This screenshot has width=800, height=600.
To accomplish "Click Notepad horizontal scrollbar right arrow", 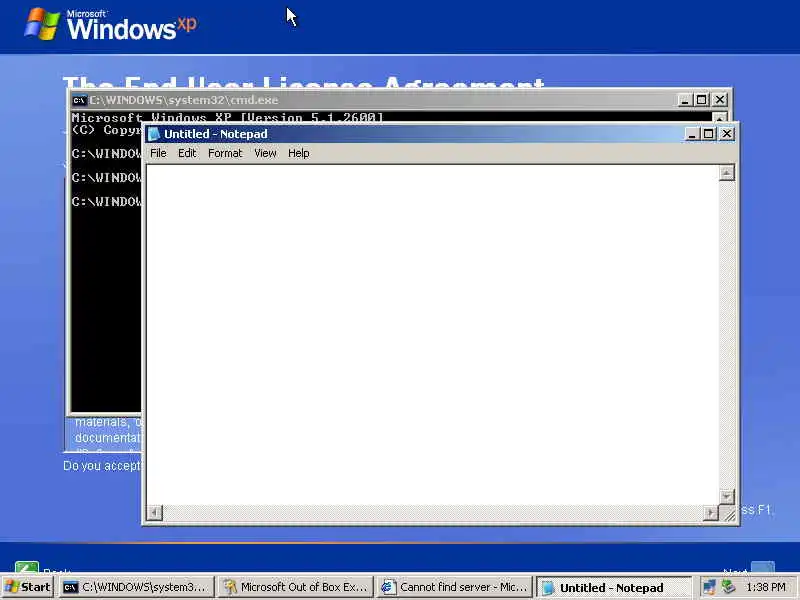I will click(x=710, y=512).
